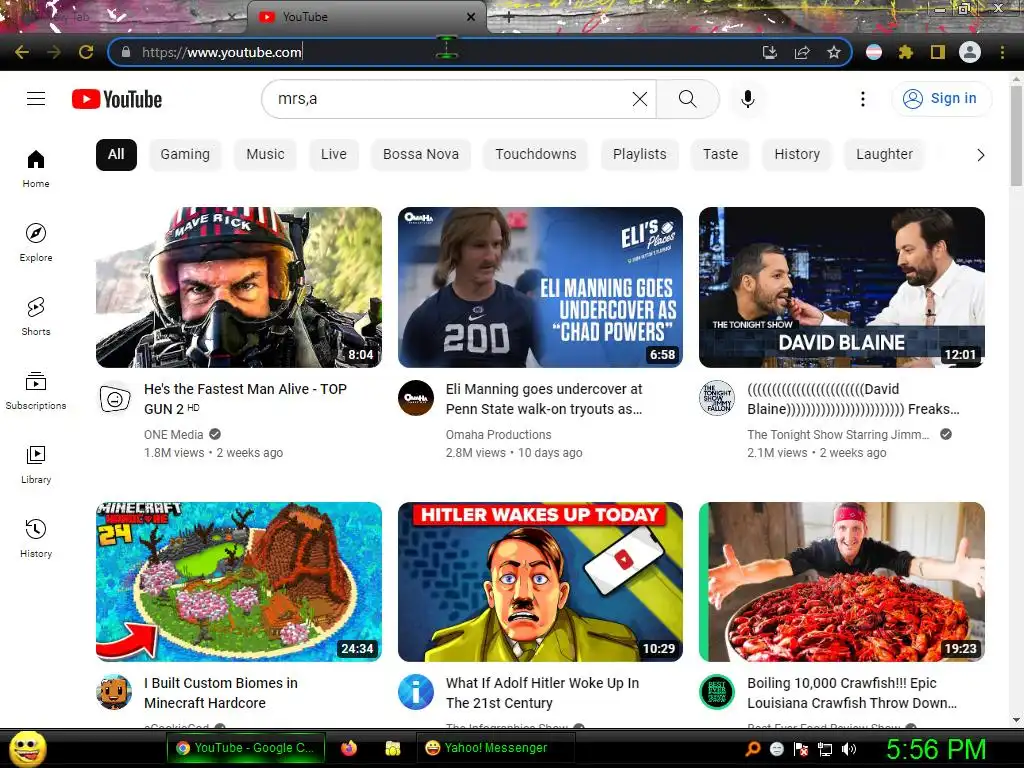Open What If Adolf Hitler Woke title
1024x768 pixels.
coord(542,693)
